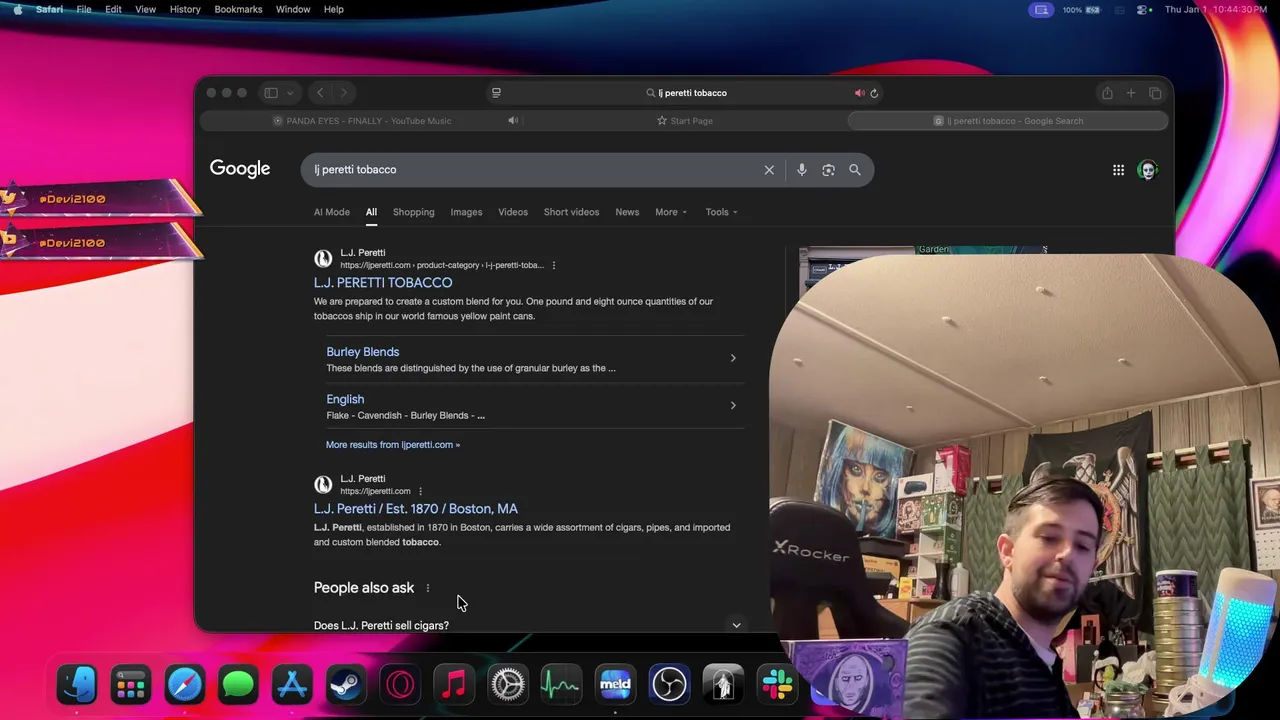Viewport: 1280px width, 720px height.
Task: Open options for ljperetti.com homepage result
Action: coord(420,491)
